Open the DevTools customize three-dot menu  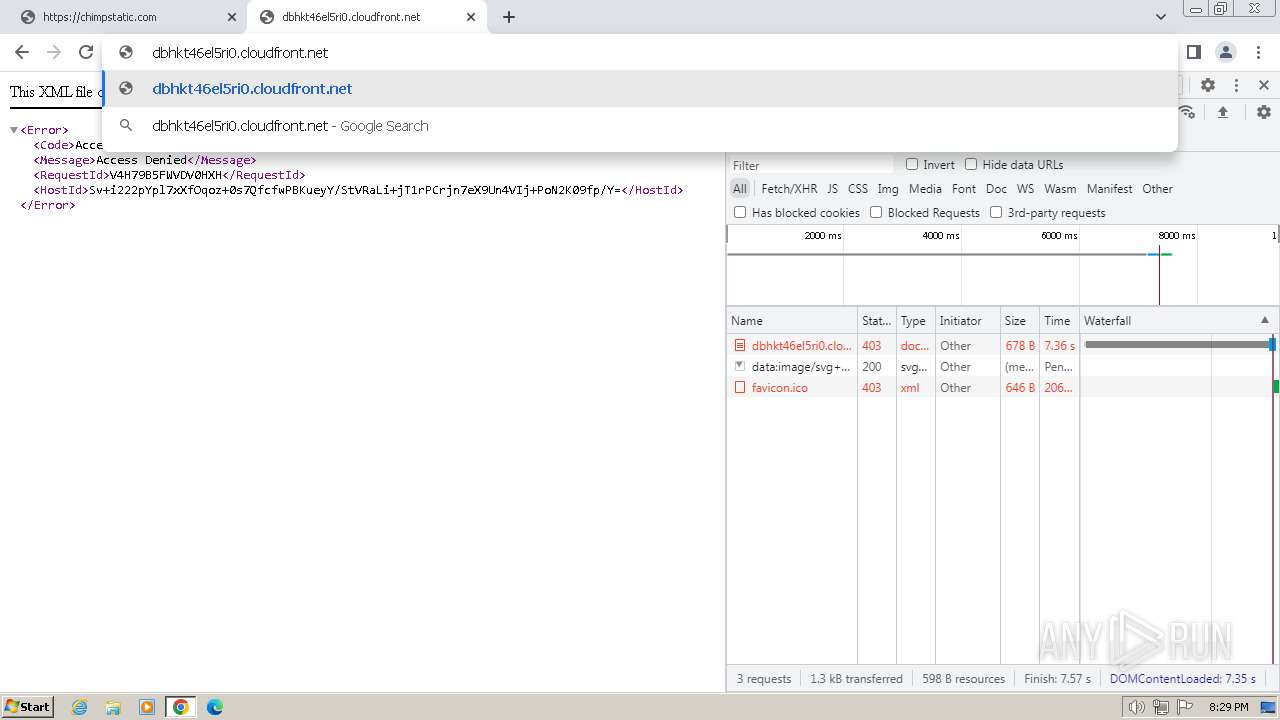tap(1236, 86)
